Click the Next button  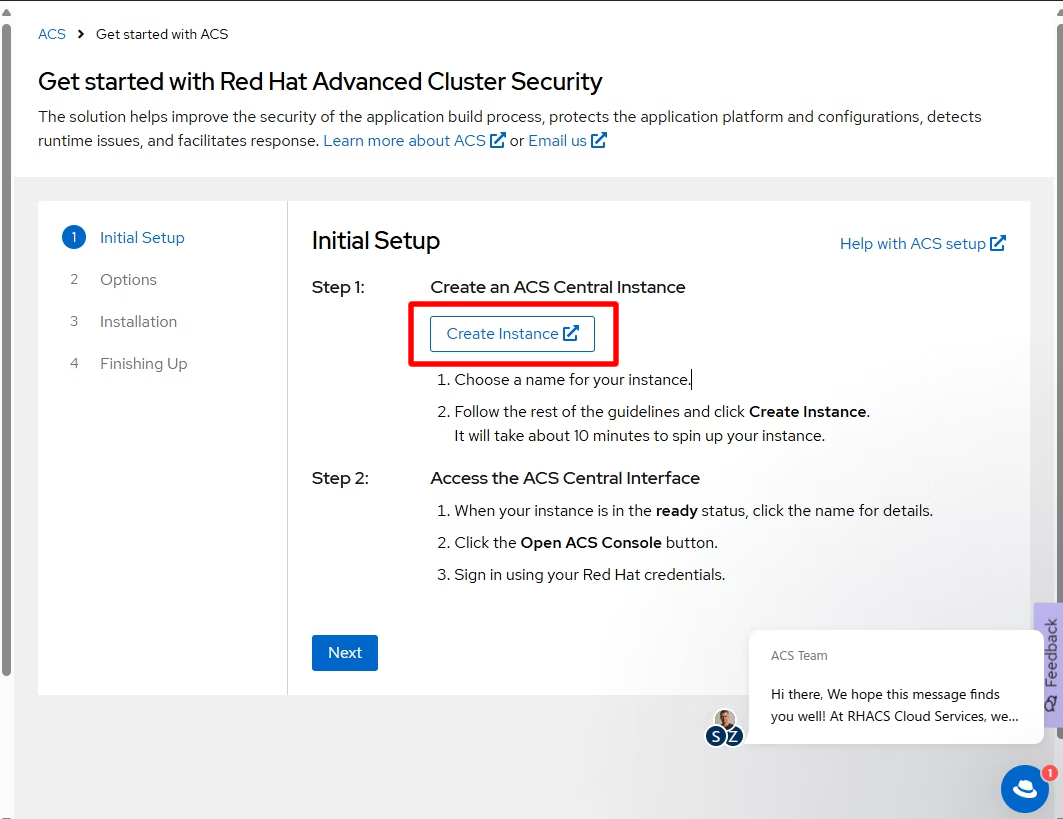[x=344, y=652]
